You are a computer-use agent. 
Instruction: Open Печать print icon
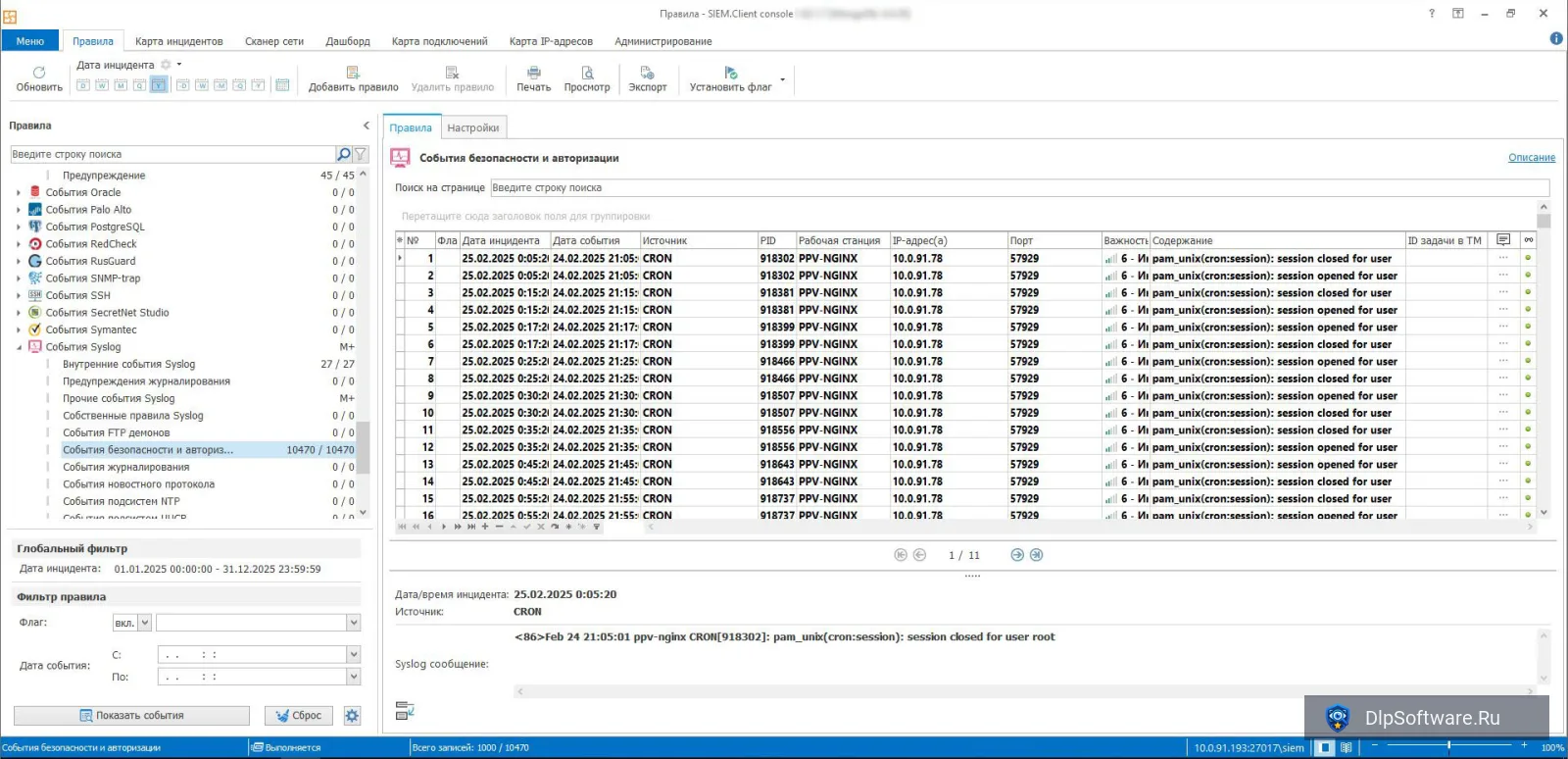click(x=534, y=73)
